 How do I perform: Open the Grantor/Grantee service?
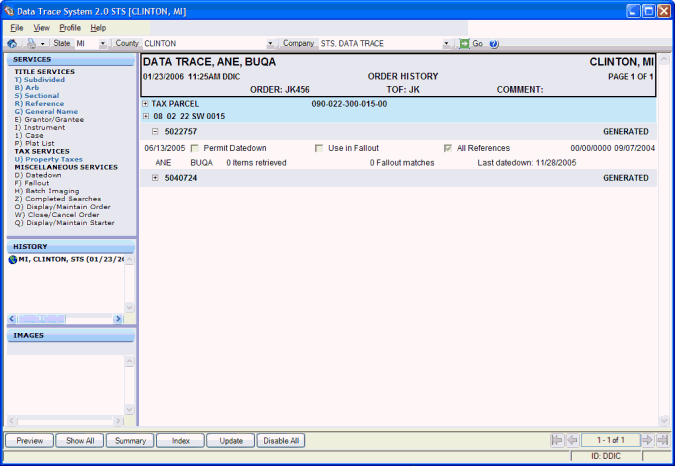[49, 120]
